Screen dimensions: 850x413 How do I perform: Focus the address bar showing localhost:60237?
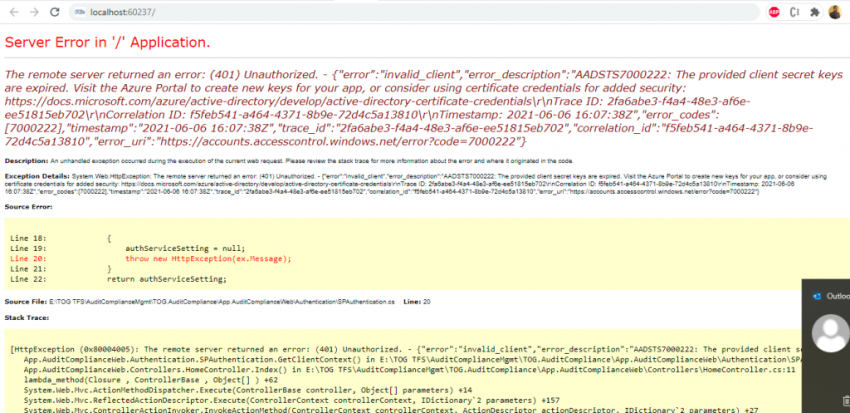[414, 12]
